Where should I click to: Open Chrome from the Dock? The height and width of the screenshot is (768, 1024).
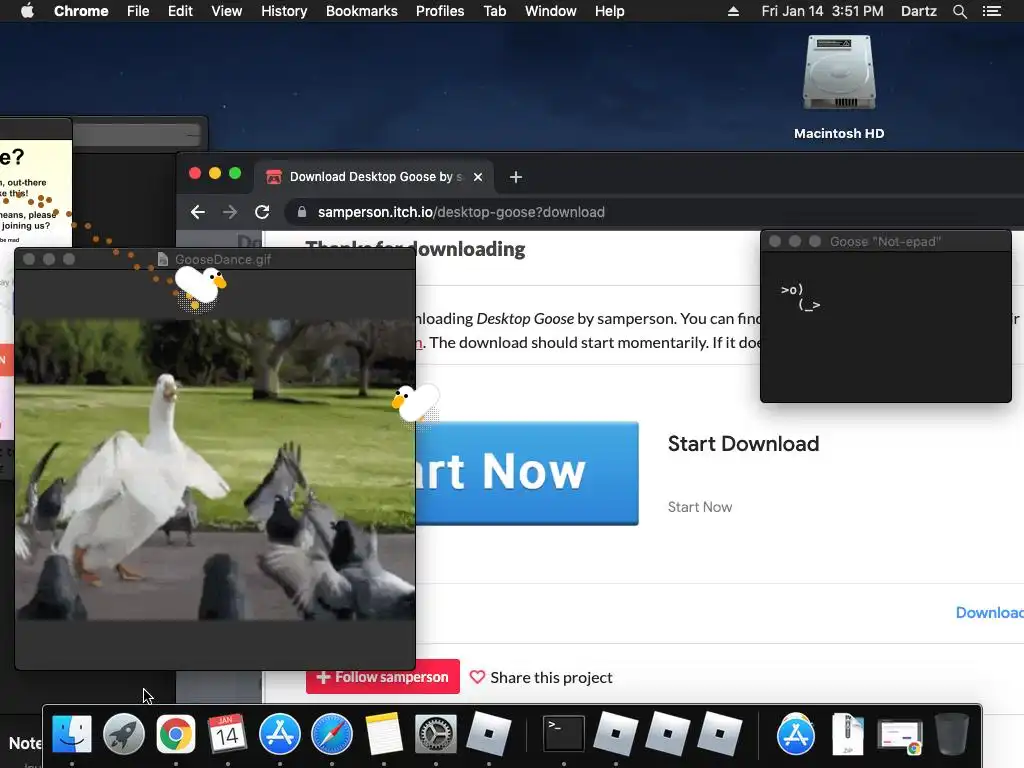click(x=175, y=734)
